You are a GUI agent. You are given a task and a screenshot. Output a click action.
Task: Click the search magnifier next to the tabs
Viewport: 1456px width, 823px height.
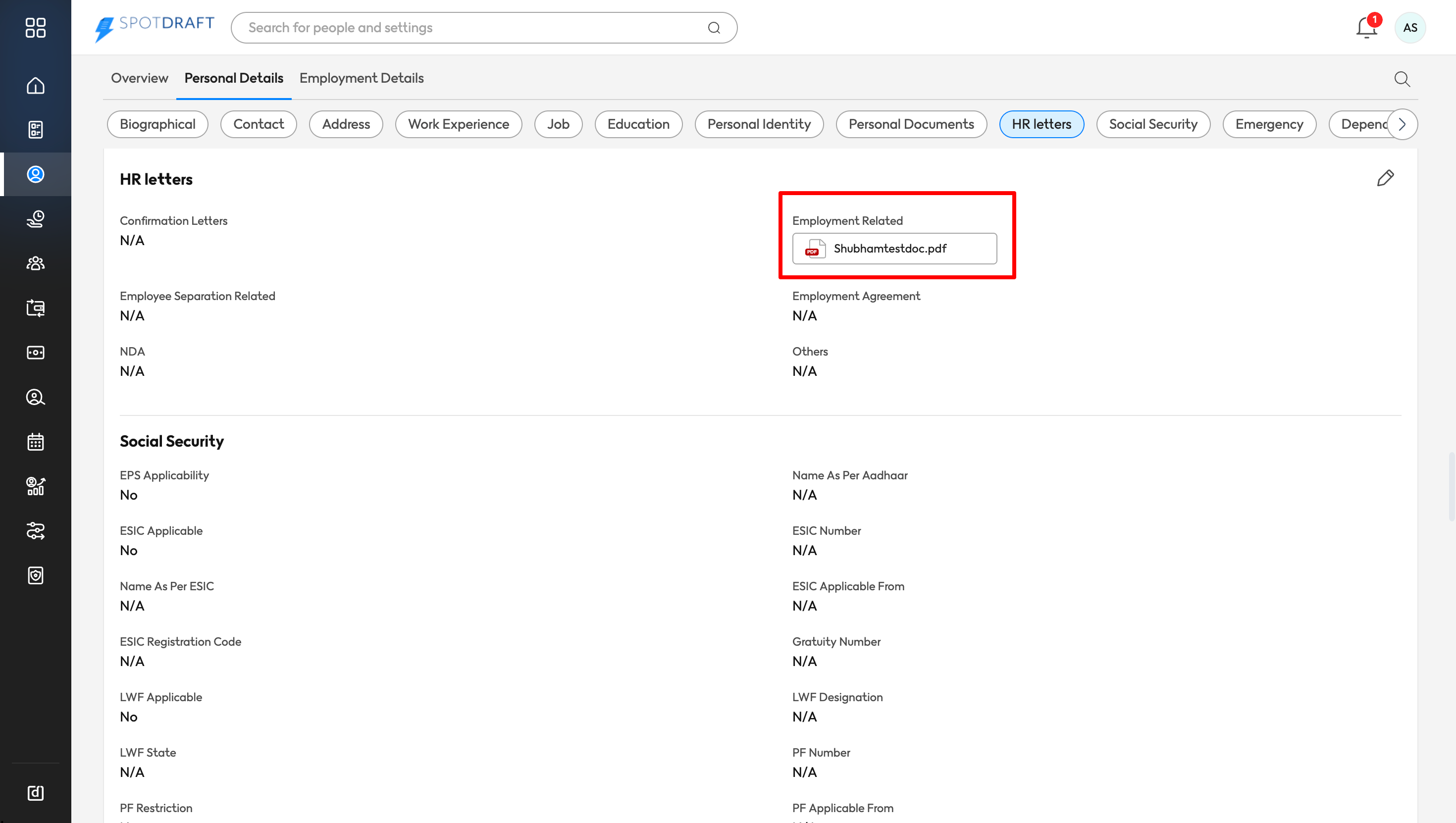(1402, 79)
